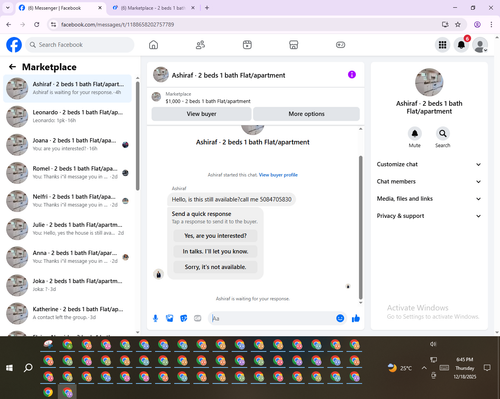This screenshot has height=399, width=500.
Task: Send quick reply Sorry, it's not available.
Action: click(215, 267)
